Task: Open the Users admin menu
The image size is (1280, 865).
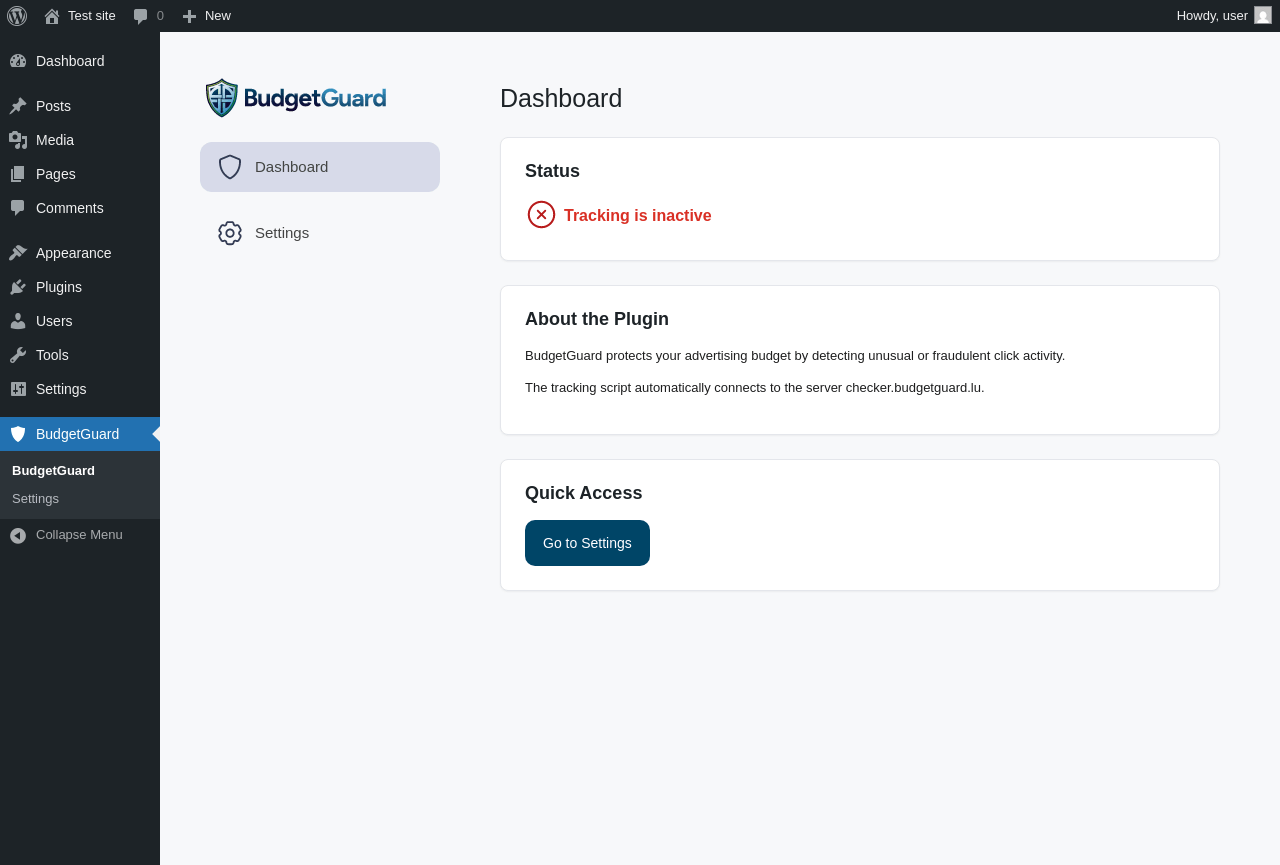Action: click(80, 321)
